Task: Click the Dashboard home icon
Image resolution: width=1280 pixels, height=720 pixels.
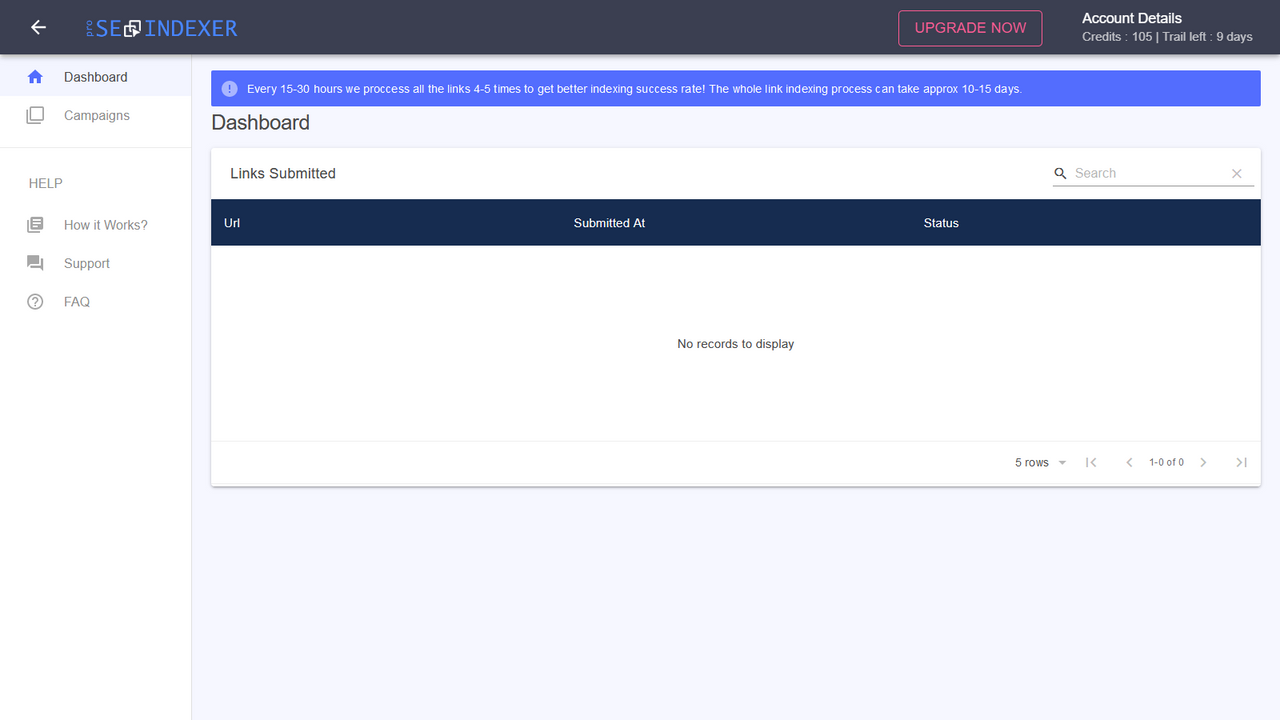Action: click(35, 77)
